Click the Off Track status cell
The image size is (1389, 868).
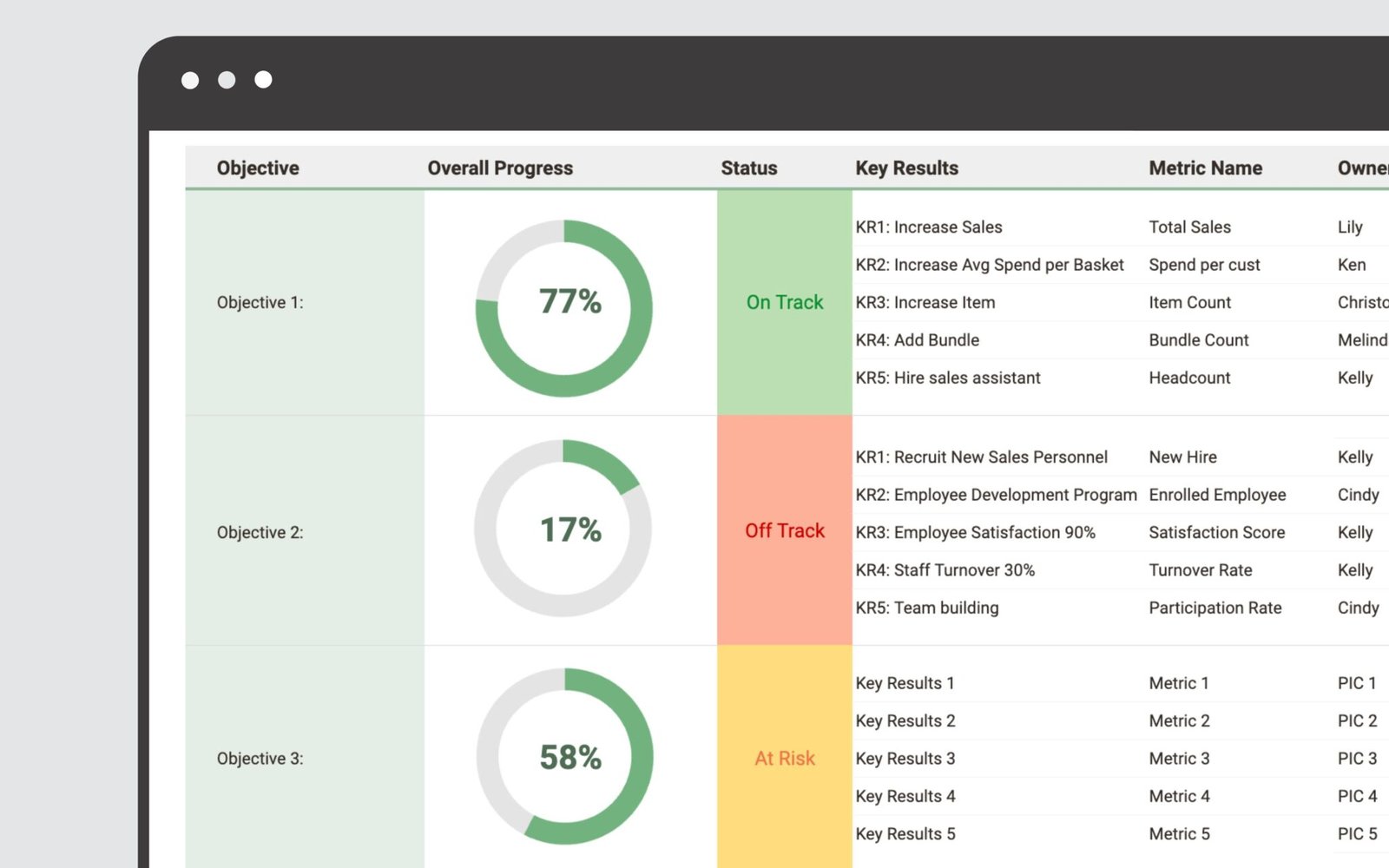click(x=784, y=530)
